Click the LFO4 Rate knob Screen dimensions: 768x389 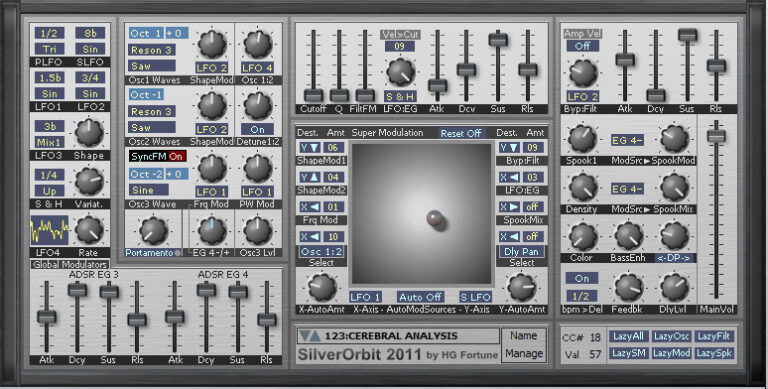point(89,230)
